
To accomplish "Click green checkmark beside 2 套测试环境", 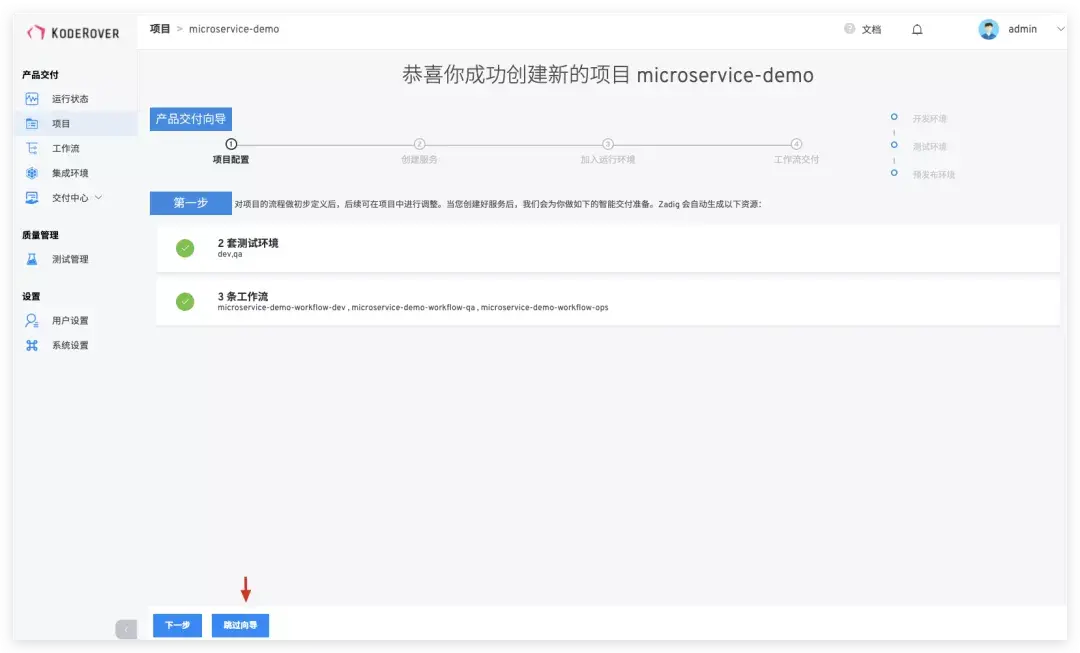I will pos(184,247).
